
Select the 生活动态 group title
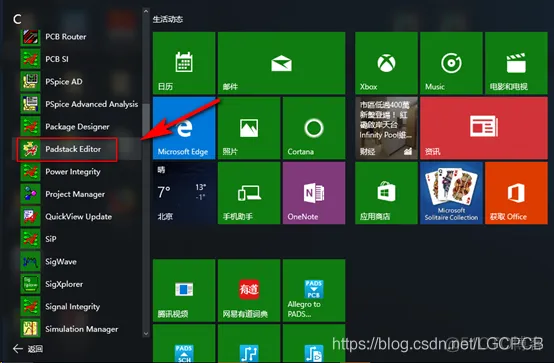tap(168, 19)
